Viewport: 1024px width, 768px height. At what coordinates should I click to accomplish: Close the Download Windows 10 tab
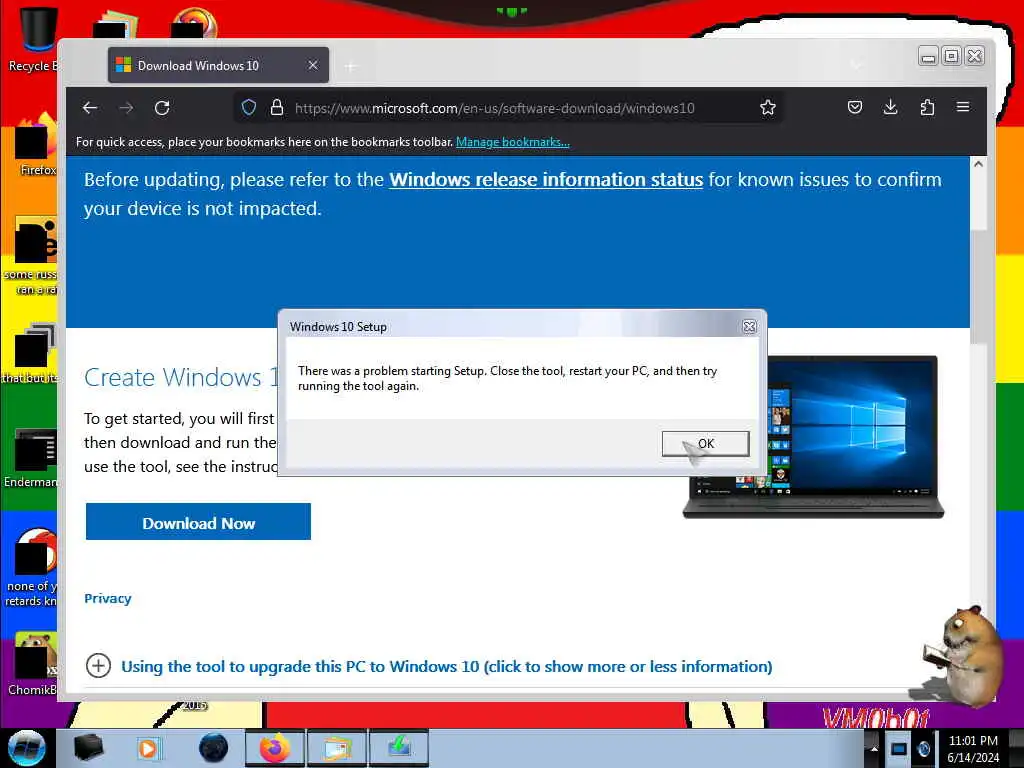point(313,65)
